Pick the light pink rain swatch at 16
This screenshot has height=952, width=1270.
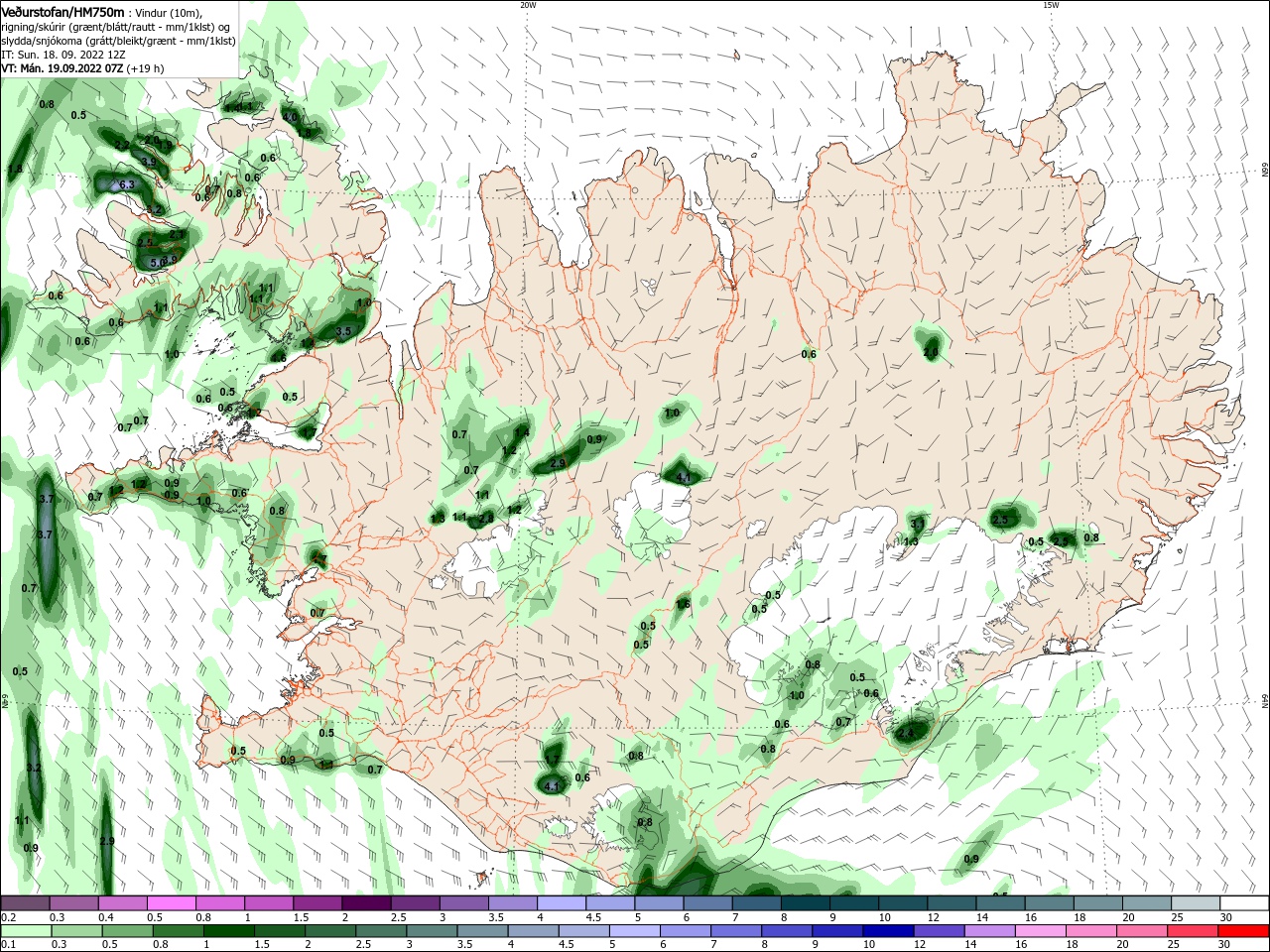pos(1040,931)
